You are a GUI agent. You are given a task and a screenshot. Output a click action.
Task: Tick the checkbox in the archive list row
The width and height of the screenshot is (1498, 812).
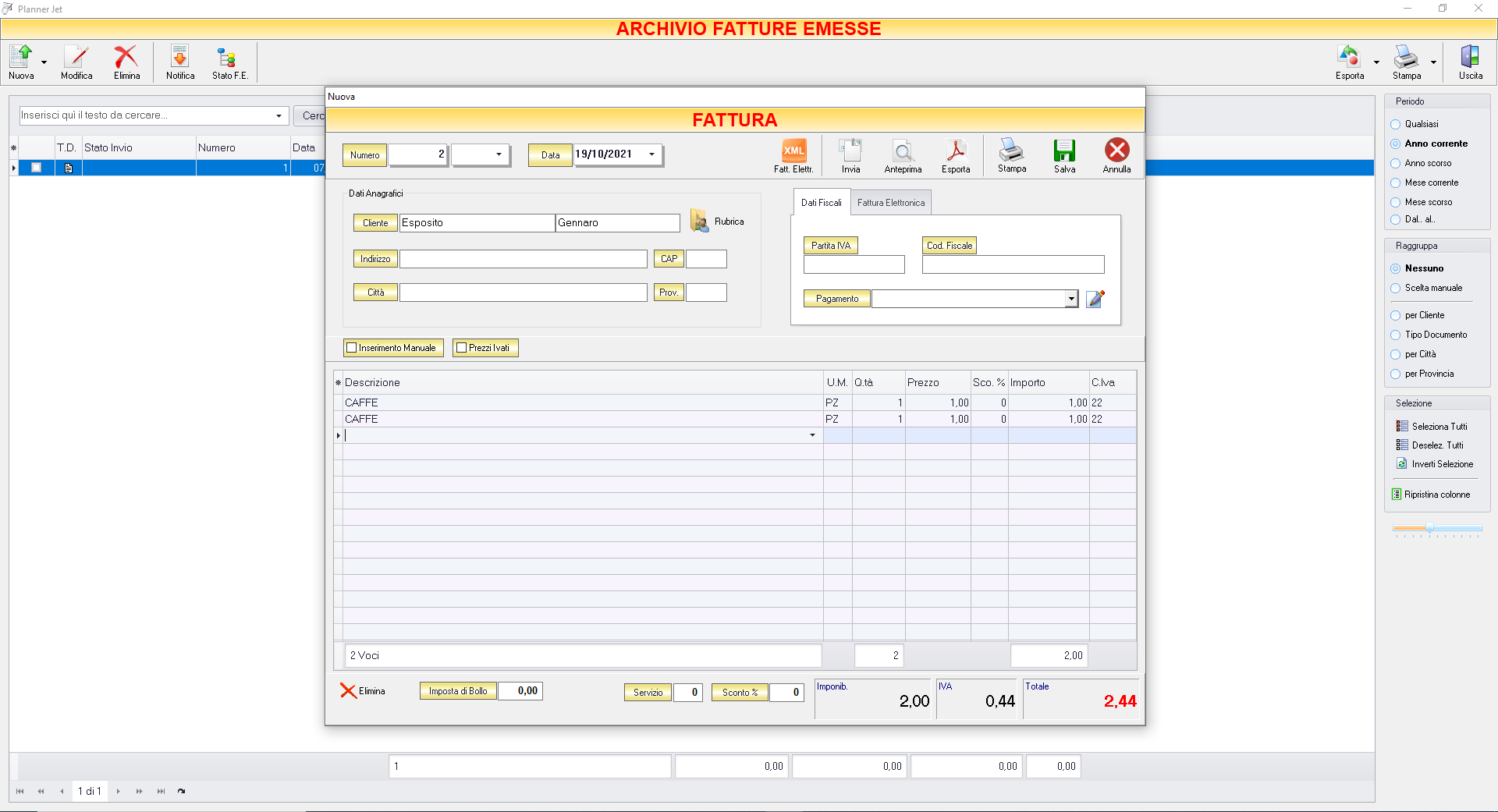[36, 168]
